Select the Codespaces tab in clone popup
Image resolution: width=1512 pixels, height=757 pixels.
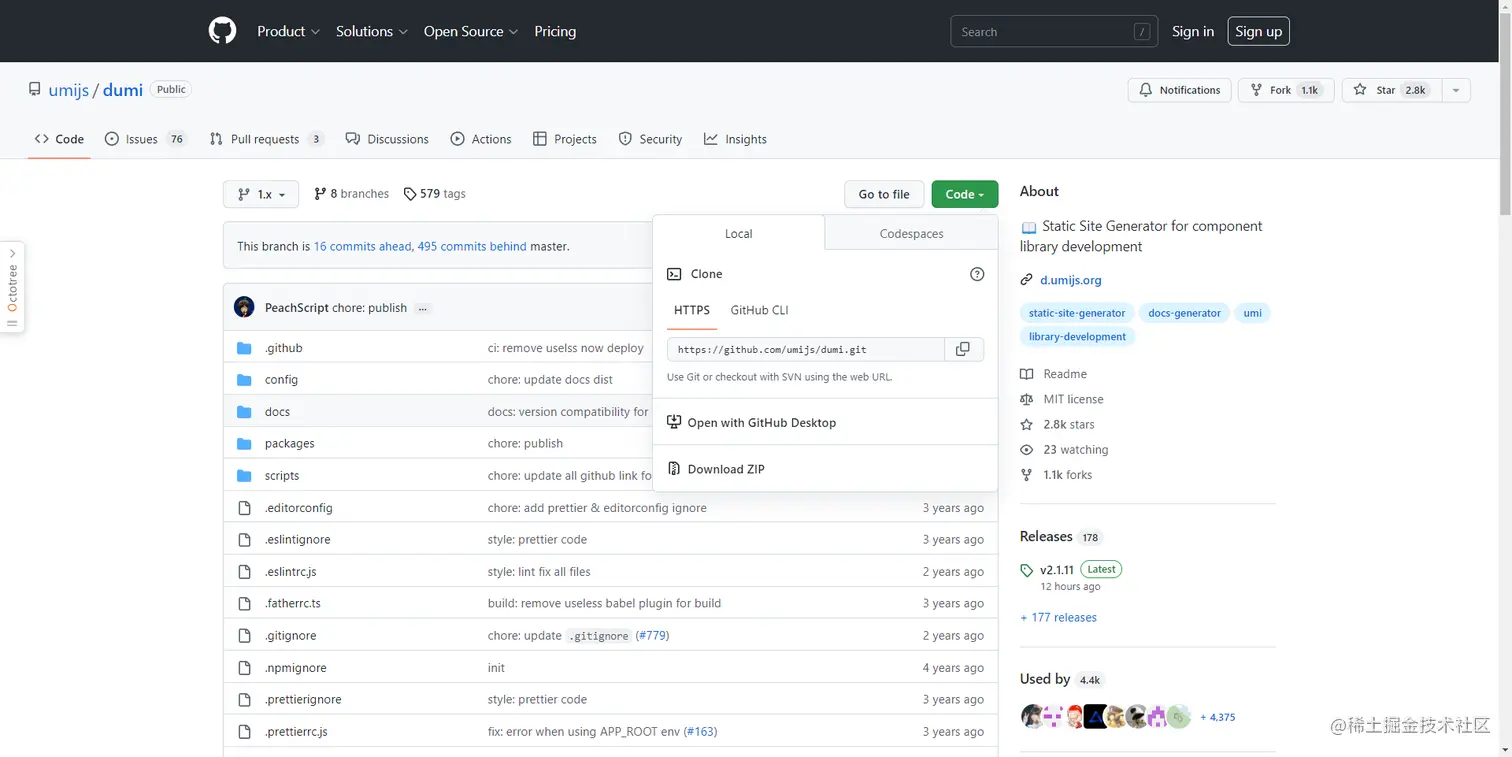pos(911,233)
